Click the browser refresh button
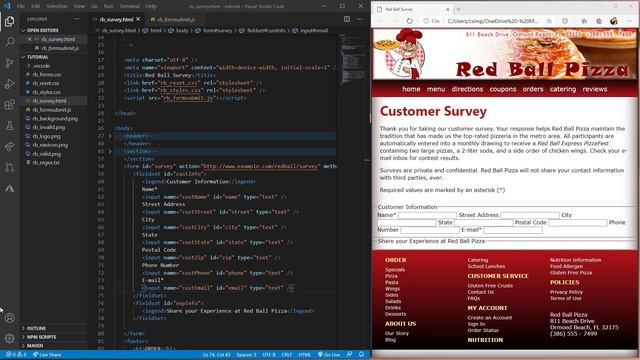640x360 pixels. coord(409,21)
